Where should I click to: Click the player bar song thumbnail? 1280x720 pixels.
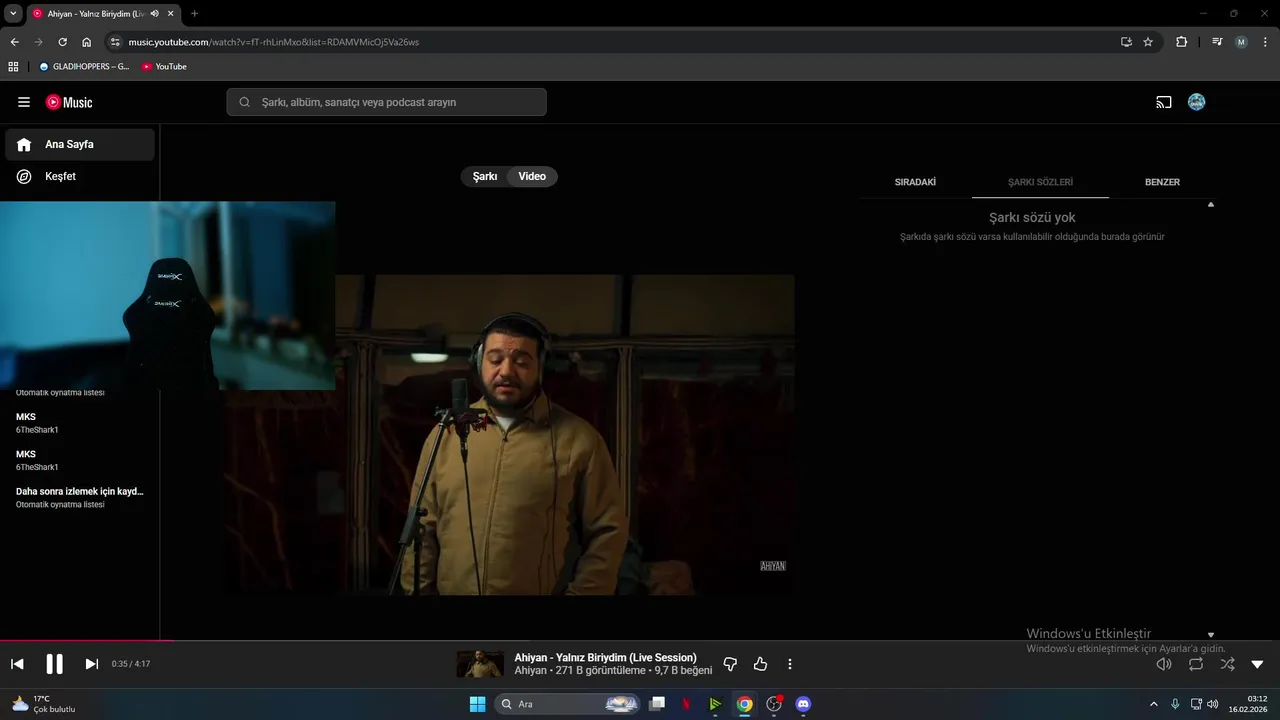point(480,664)
